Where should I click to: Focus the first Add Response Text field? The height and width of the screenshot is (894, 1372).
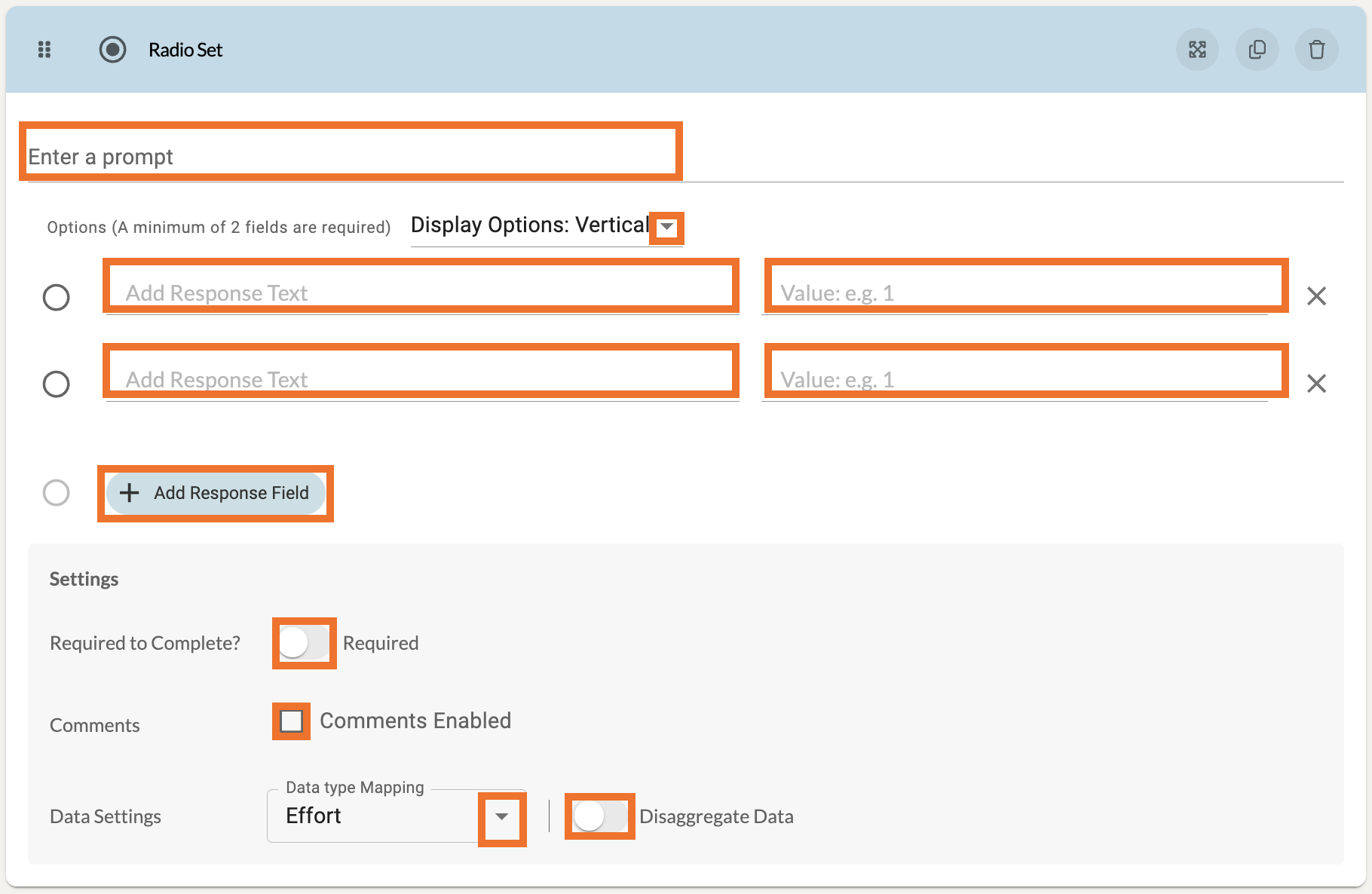coord(421,292)
